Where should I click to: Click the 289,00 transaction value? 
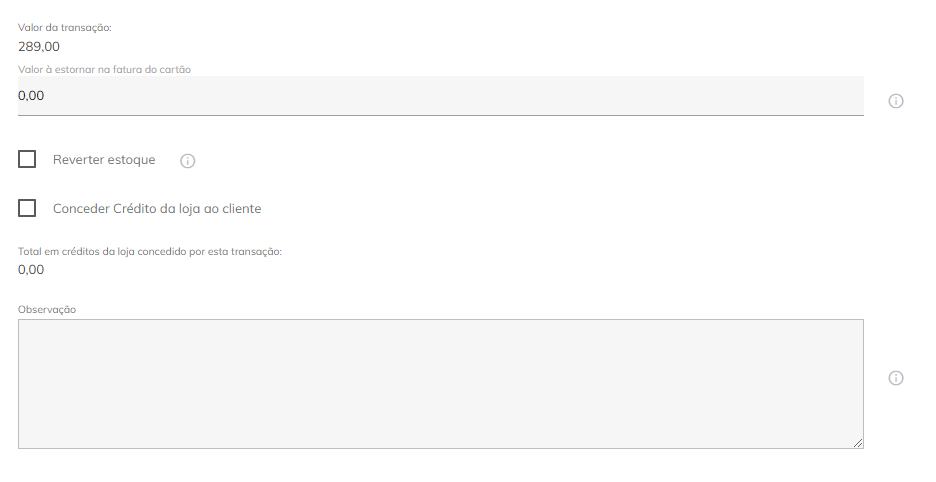[x=39, y=47]
